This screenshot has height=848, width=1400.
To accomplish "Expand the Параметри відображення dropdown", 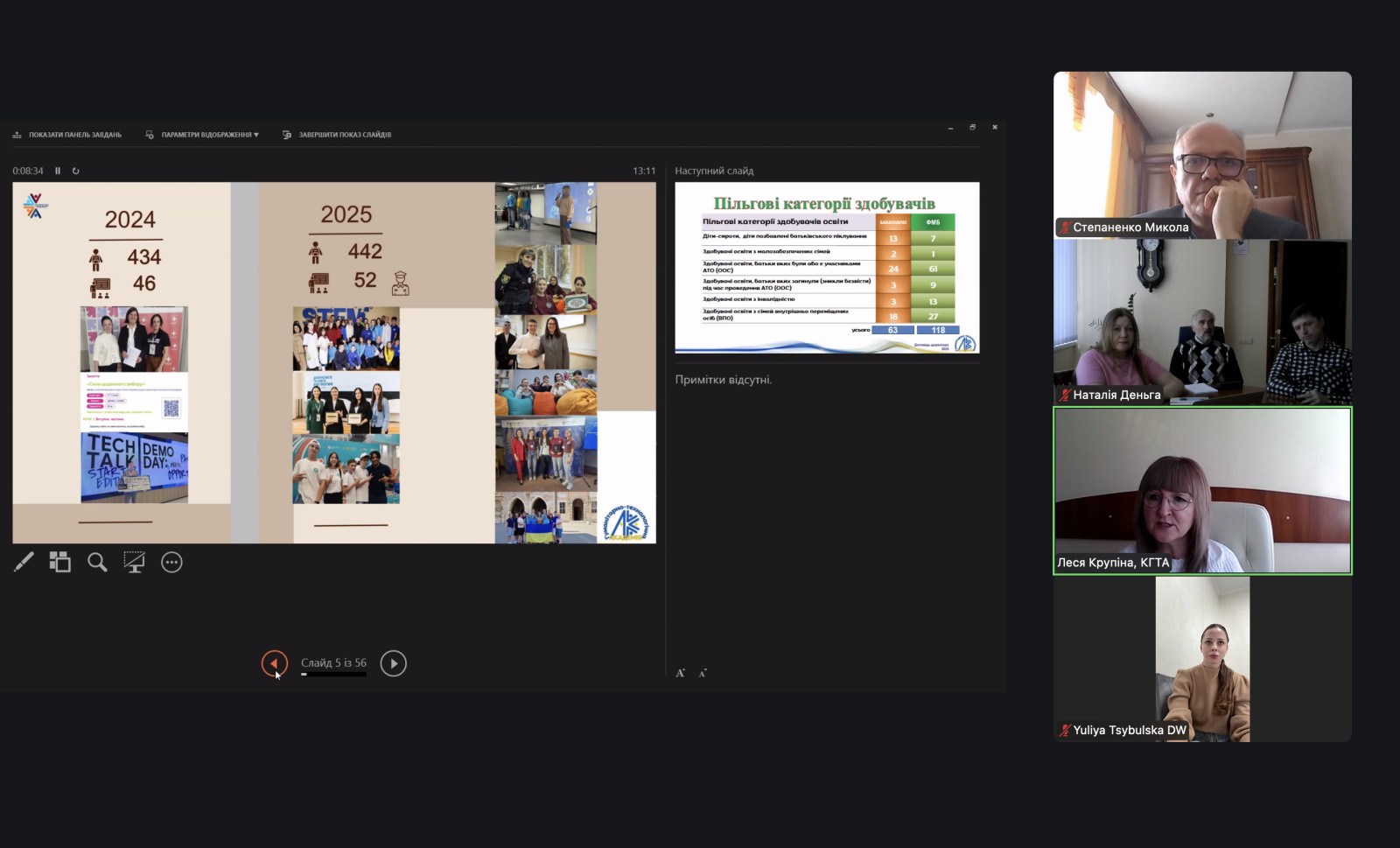I will click(x=202, y=135).
